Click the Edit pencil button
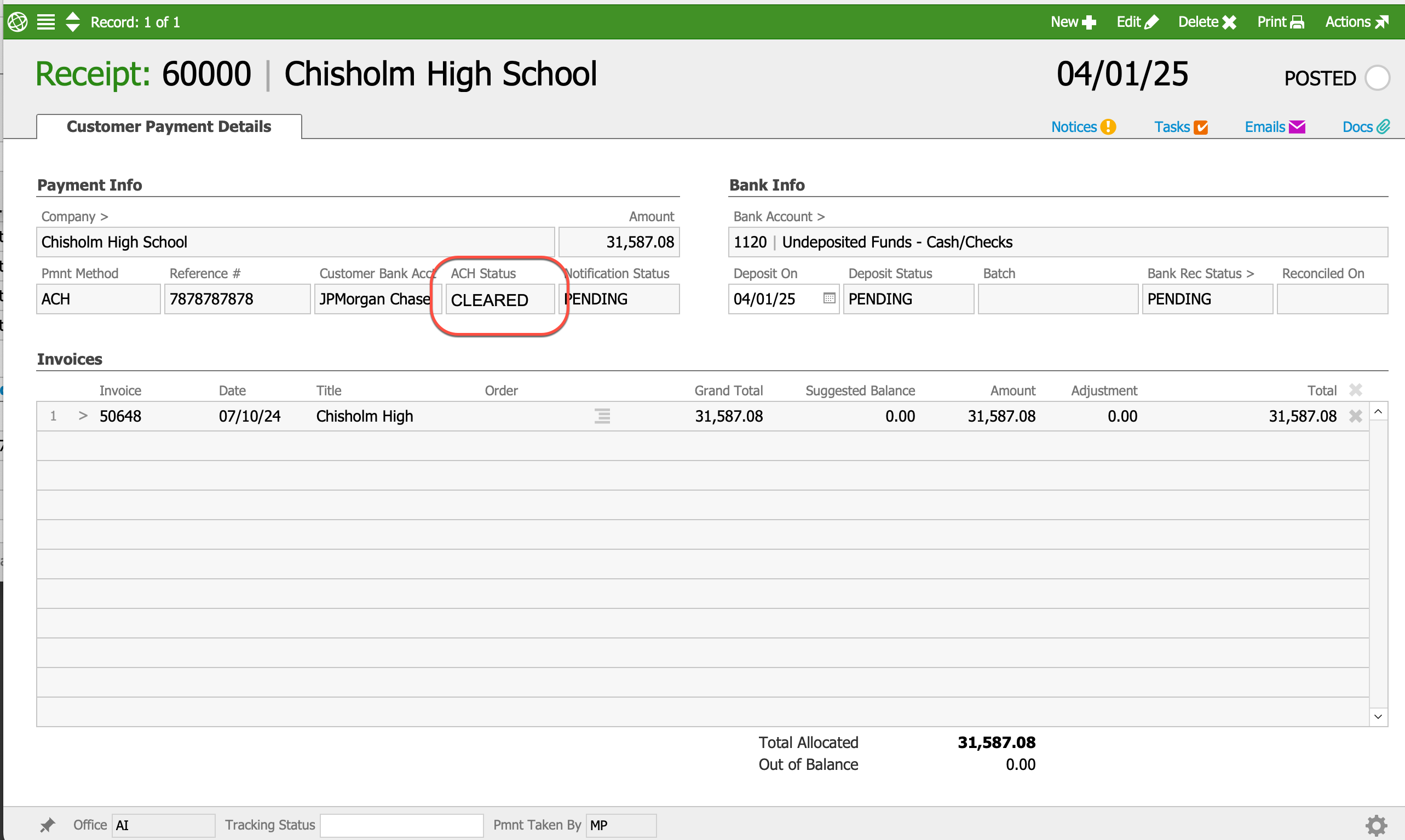The image size is (1405, 840). 1137,22
